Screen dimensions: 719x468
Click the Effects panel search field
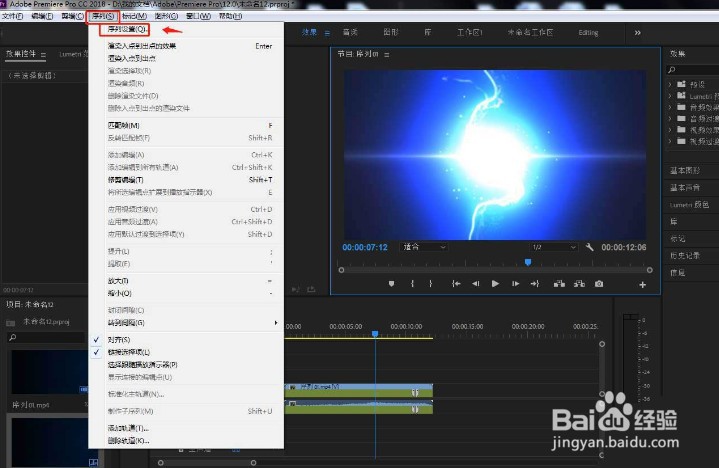pos(693,70)
